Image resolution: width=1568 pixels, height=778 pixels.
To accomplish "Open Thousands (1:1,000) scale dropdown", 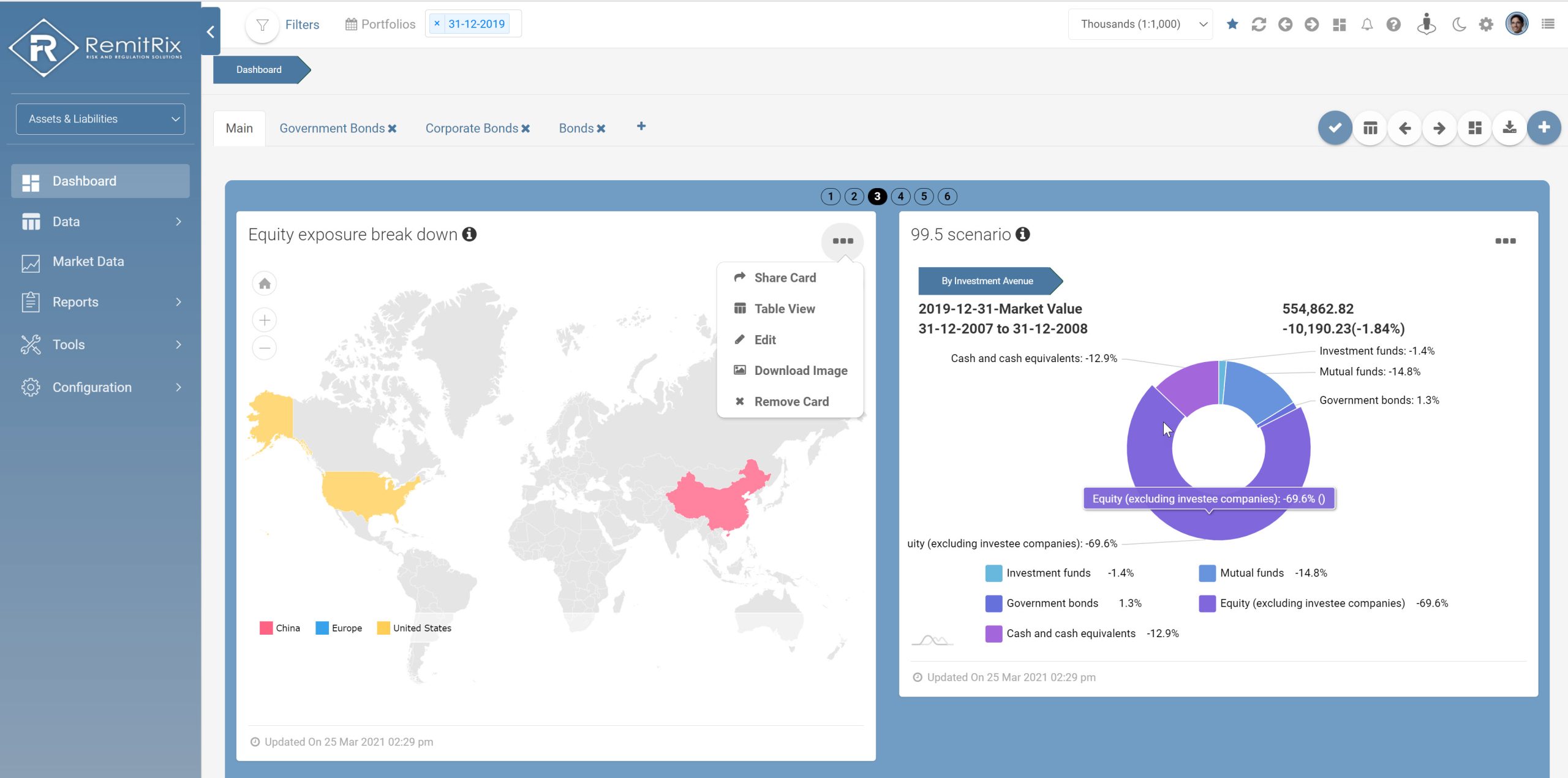I will click(x=1140, y=24).
